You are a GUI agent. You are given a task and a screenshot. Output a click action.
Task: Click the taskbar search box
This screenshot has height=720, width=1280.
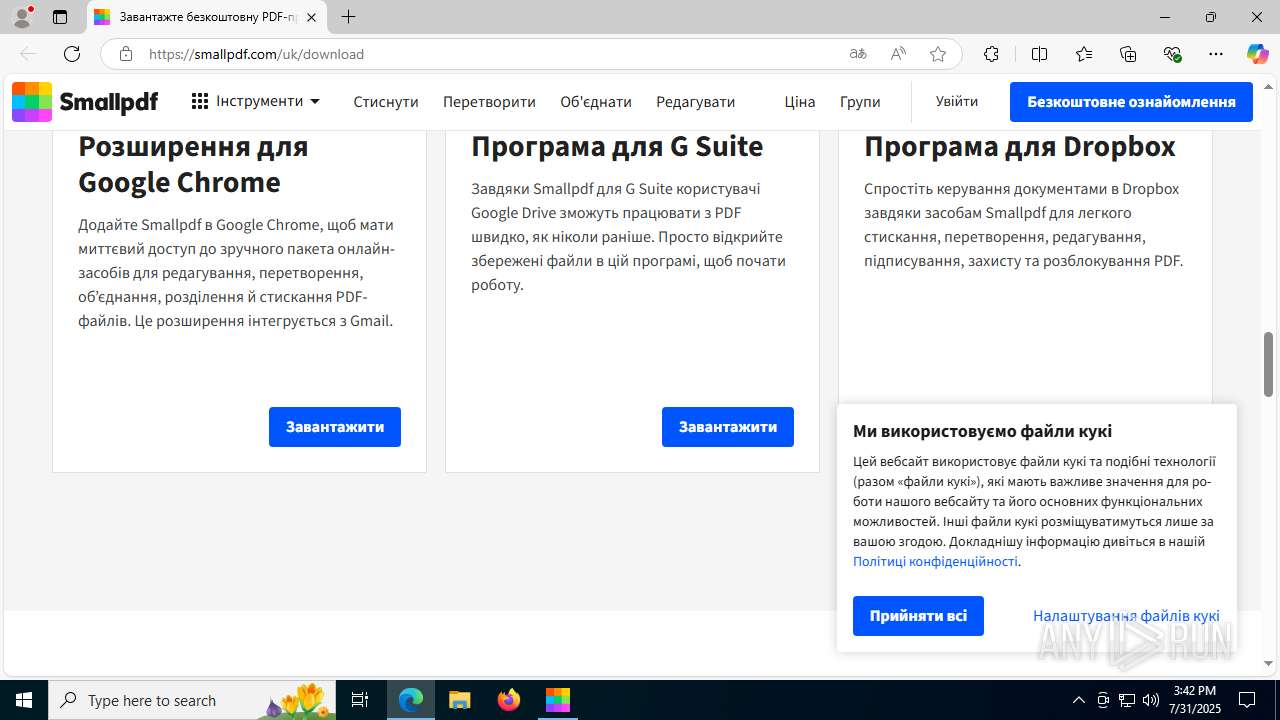[192, 700]
